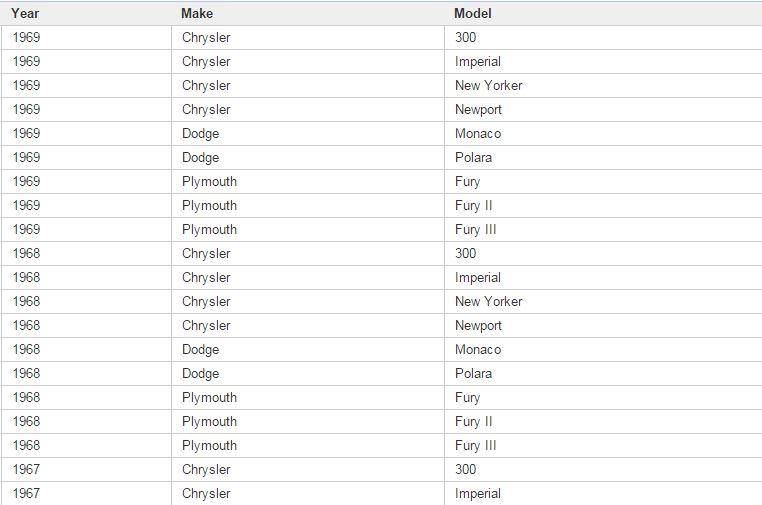
Task: Click the 1968 Chrysler 300 model cell
Action: [603, 253]
